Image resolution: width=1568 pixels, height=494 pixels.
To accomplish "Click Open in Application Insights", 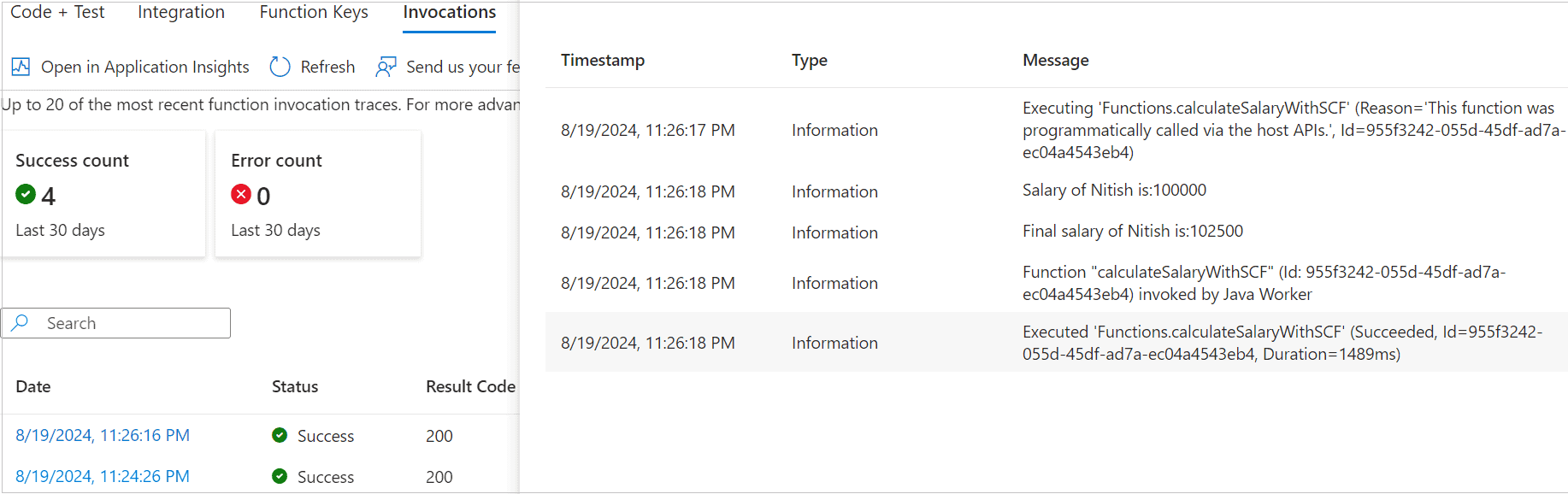I will [x=144, y=67].
